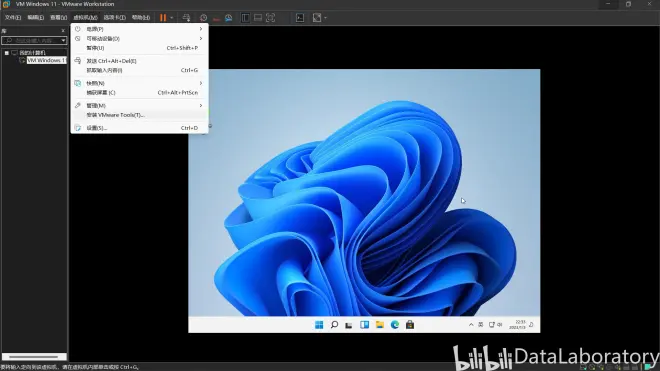Expand the 可移动设备(D) submenu
Image resolution: width=660 pixels, height=371 pixels.
(139, 38)
